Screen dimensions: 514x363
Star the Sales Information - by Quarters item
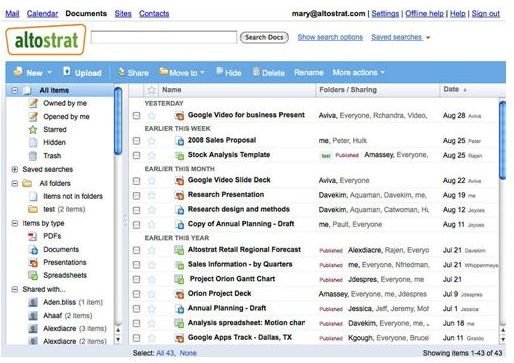coord(152,265)
